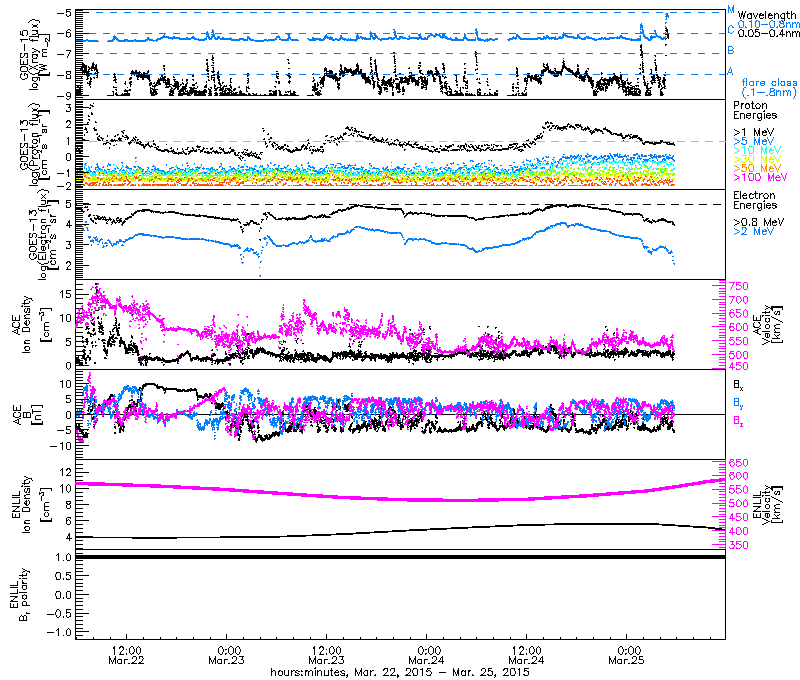Click the '12:00 Mar.23' time axis label

[x=326, y=655]
